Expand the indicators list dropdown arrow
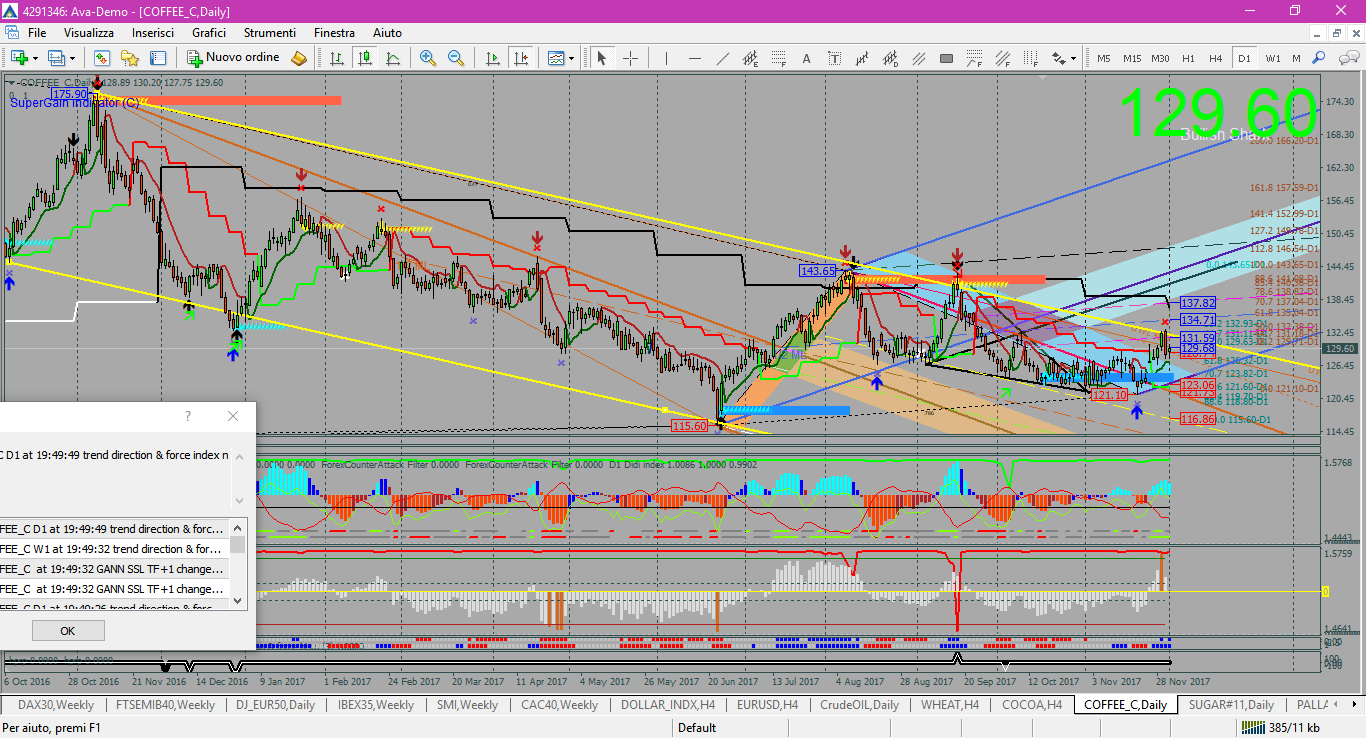 [572, 58]
